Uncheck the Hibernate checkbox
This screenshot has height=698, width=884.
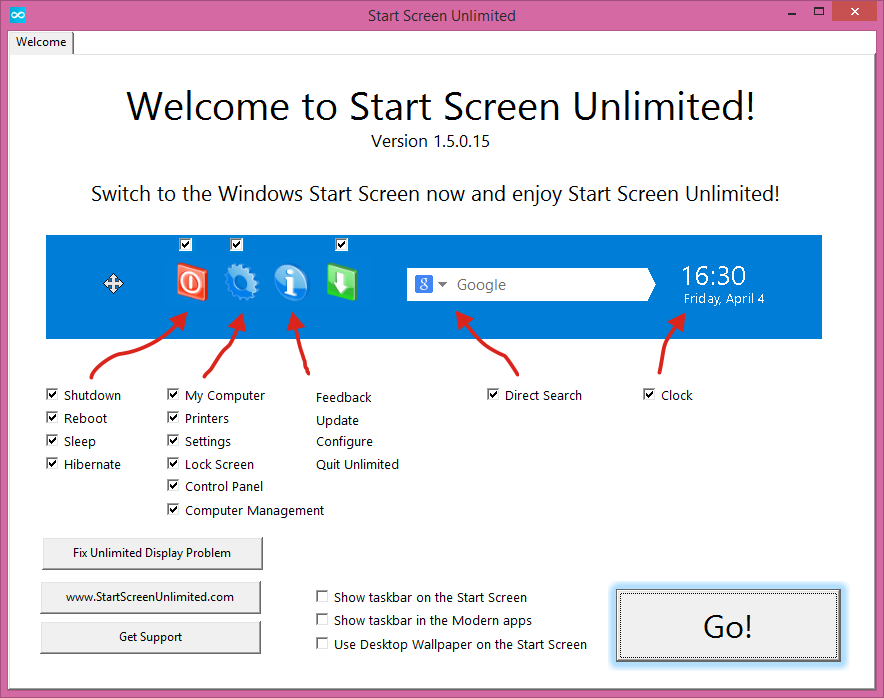(x=52, y=463)
